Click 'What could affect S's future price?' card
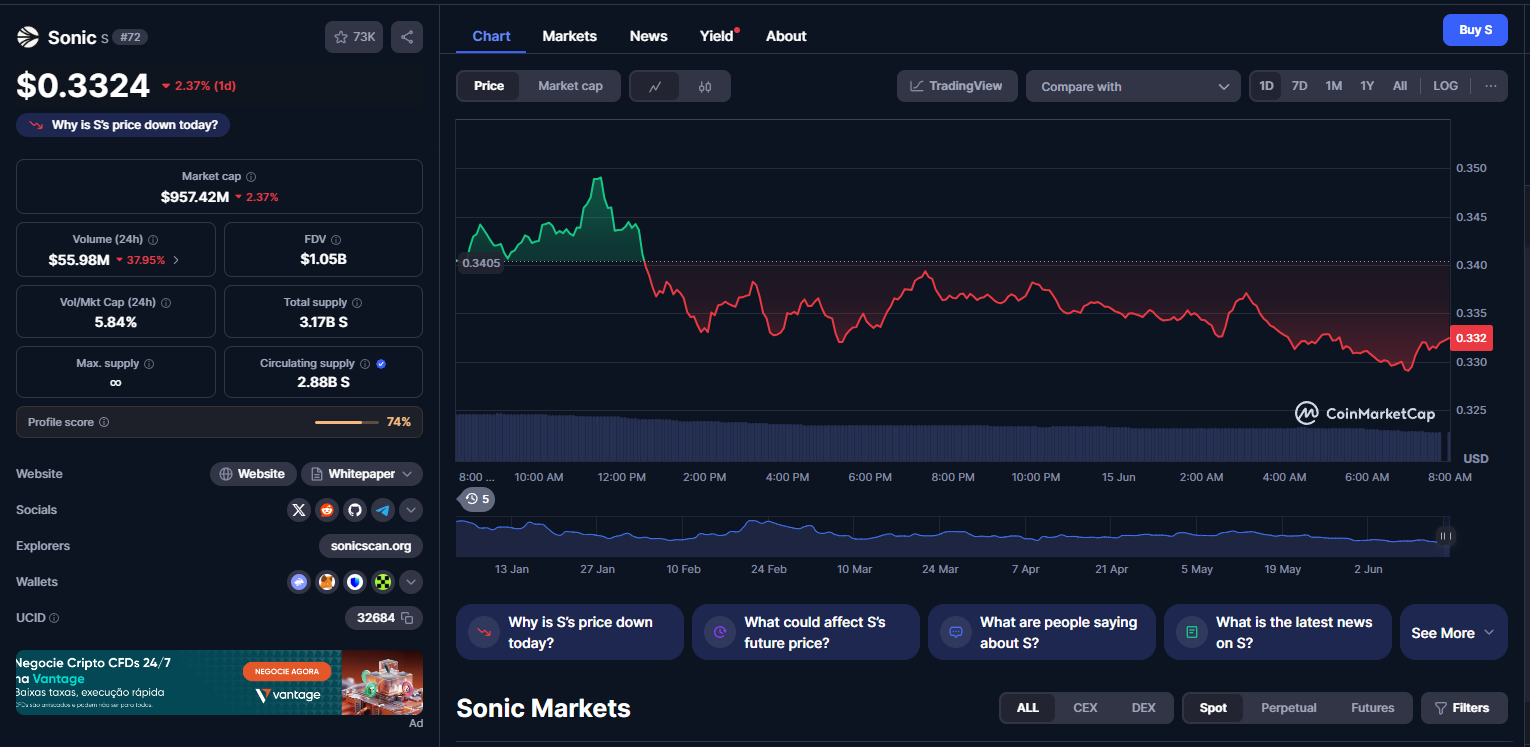The width and height of the screenshot is (1530, 747). tap(805, 632)
